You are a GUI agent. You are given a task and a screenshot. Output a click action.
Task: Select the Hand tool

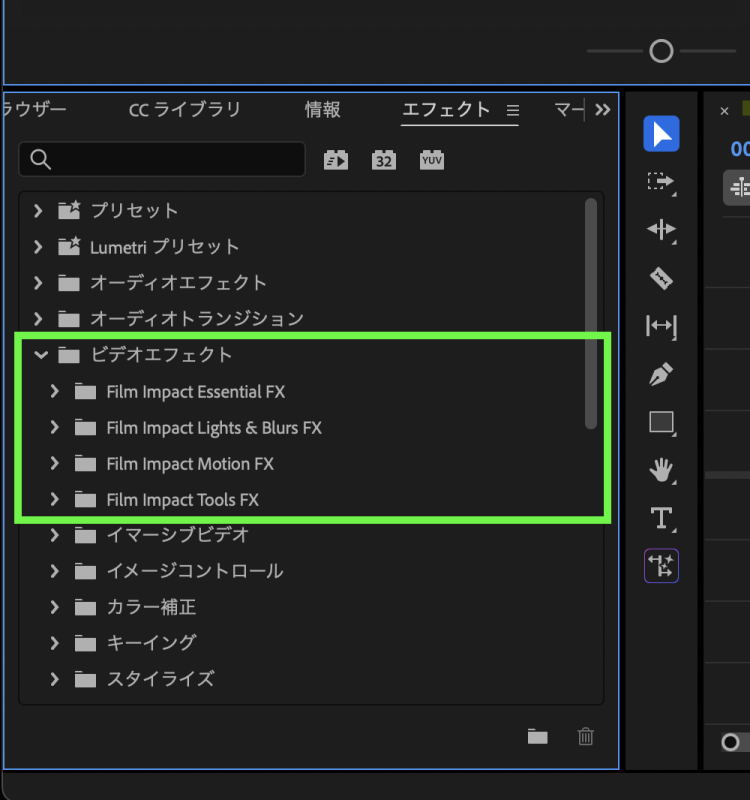(661, 470)
